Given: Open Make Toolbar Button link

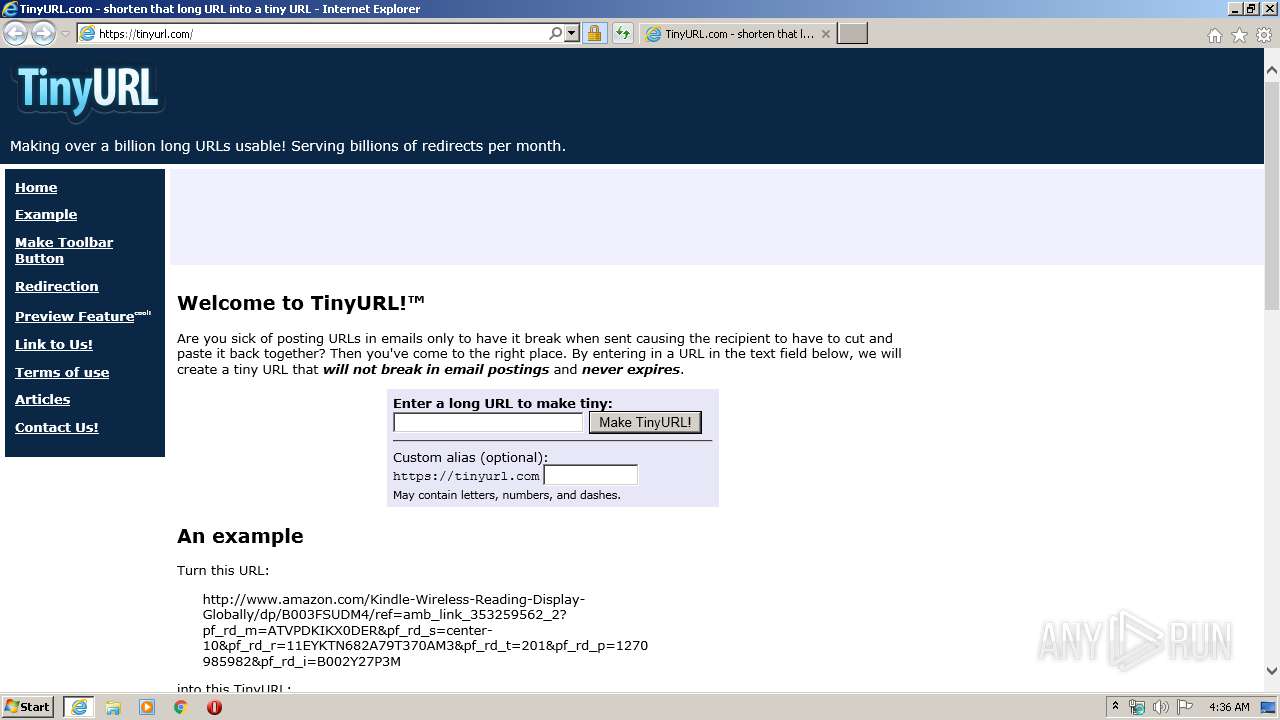Looking at the screenshot, I should [x=64, y=250].
